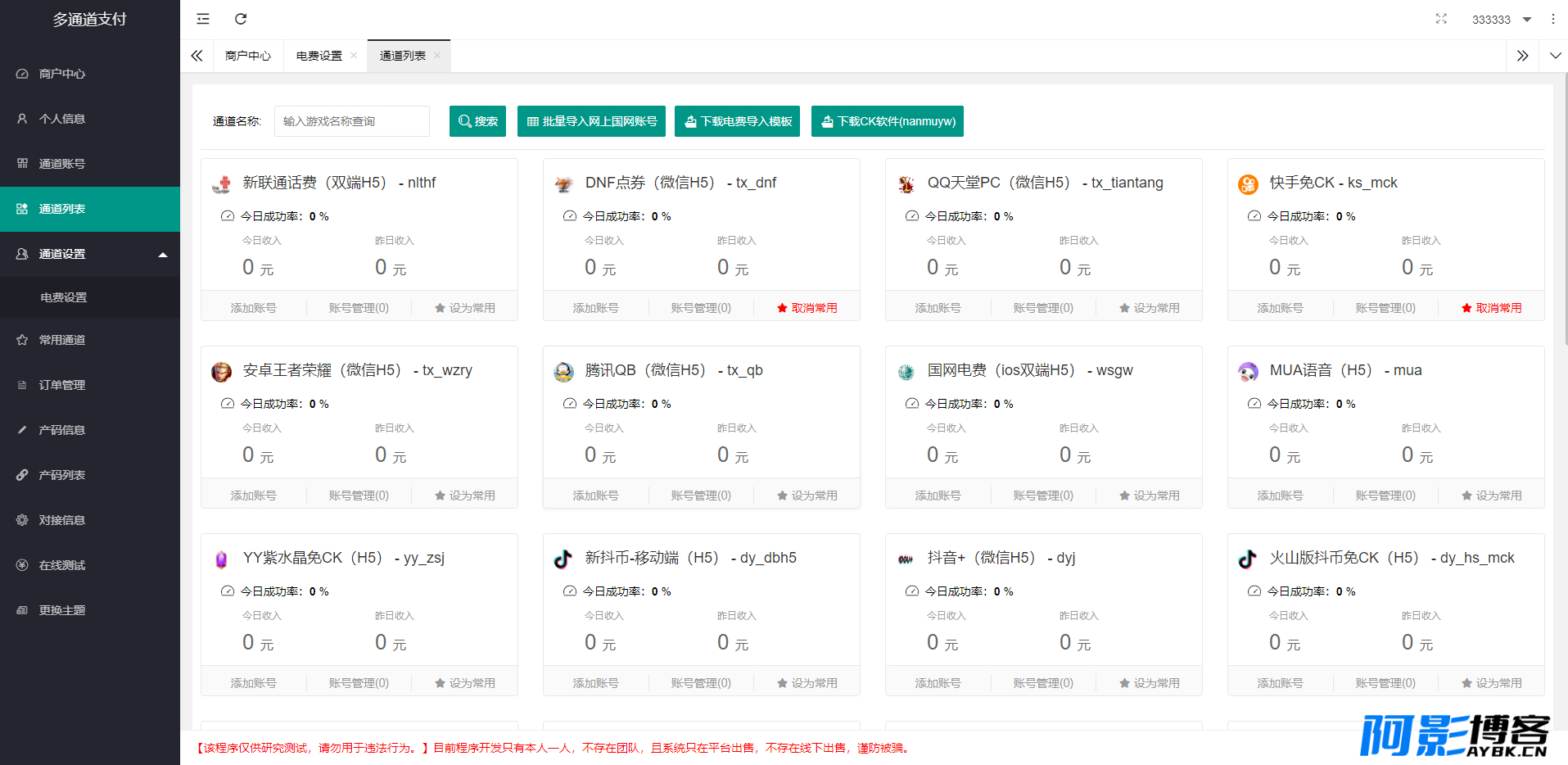Open 更换主题 in sidebar
Screen dimensions: 1568x765
90,610
